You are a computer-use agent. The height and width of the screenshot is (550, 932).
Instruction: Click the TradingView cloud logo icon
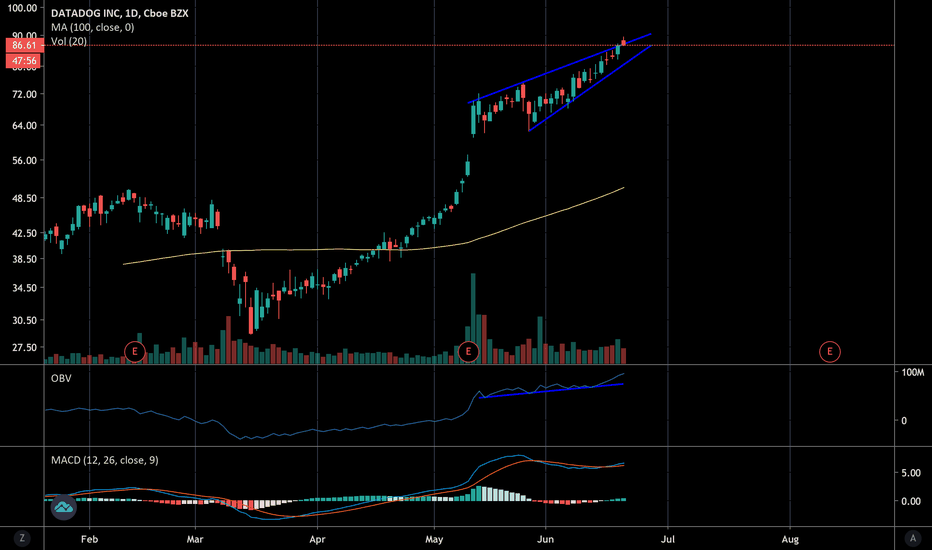pyautogui.click(x=64, y=507)
